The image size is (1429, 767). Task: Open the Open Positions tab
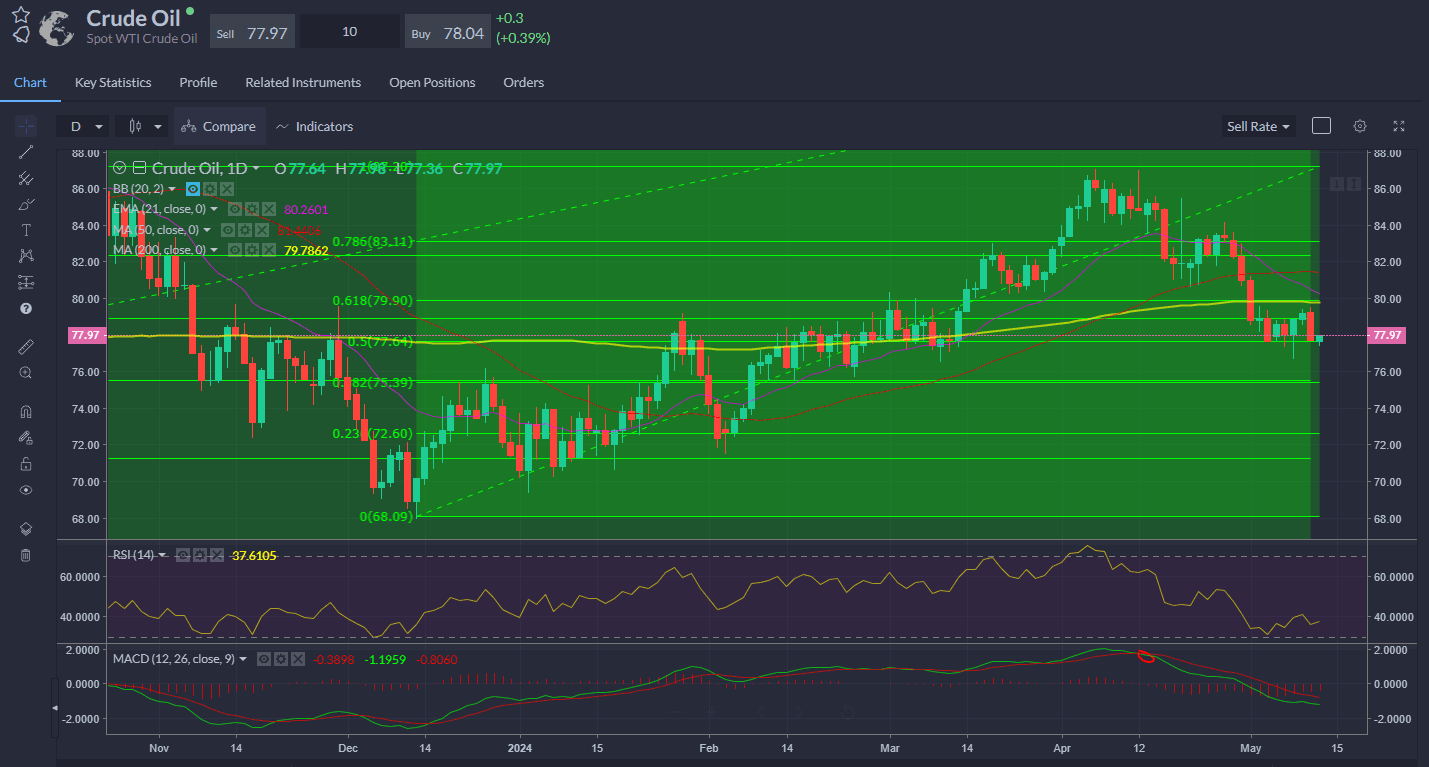tap(432, 83)
